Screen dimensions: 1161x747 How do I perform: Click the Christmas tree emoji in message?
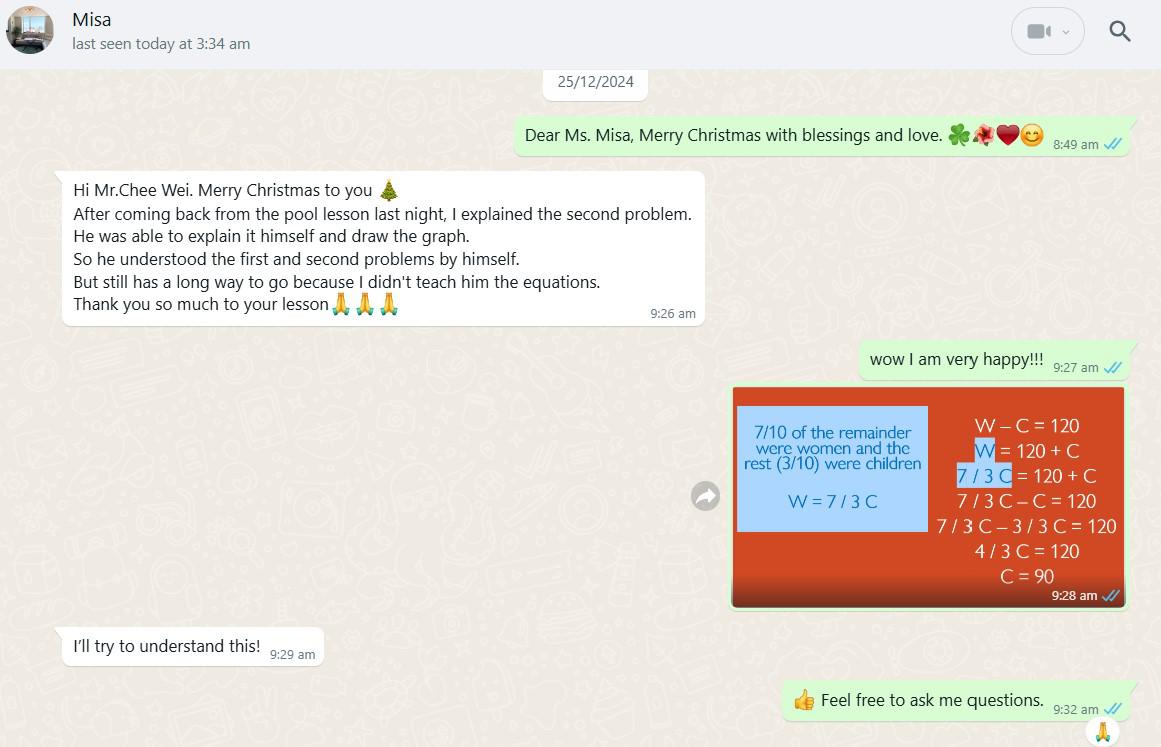(x=389, y=190)
